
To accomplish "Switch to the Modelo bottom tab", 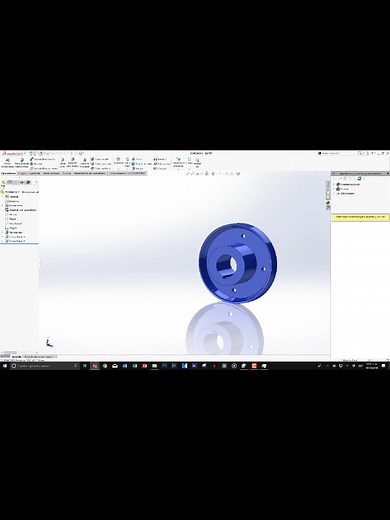I will tap(16, 357).
